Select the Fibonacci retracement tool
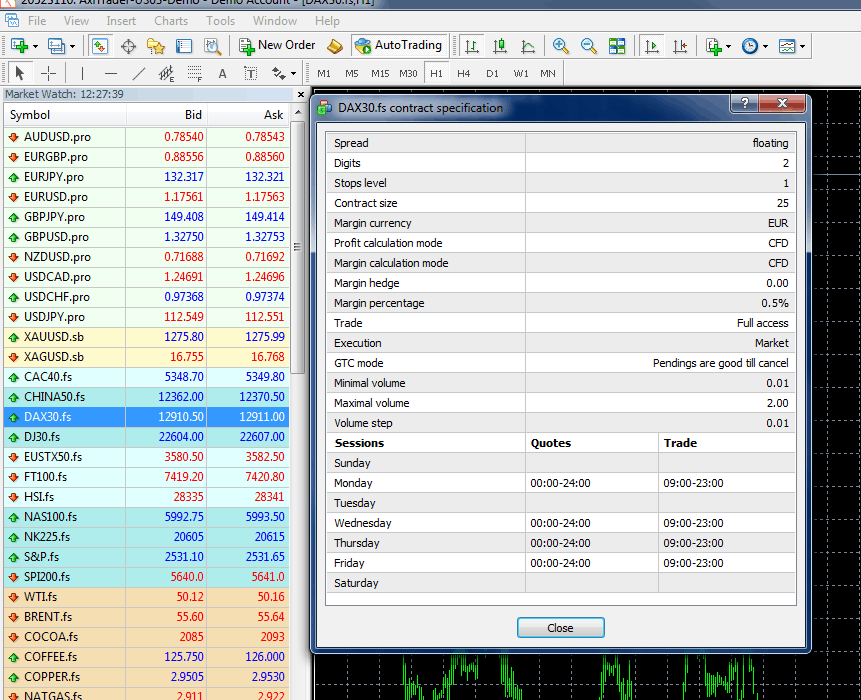861x700 pixels. 195,73
